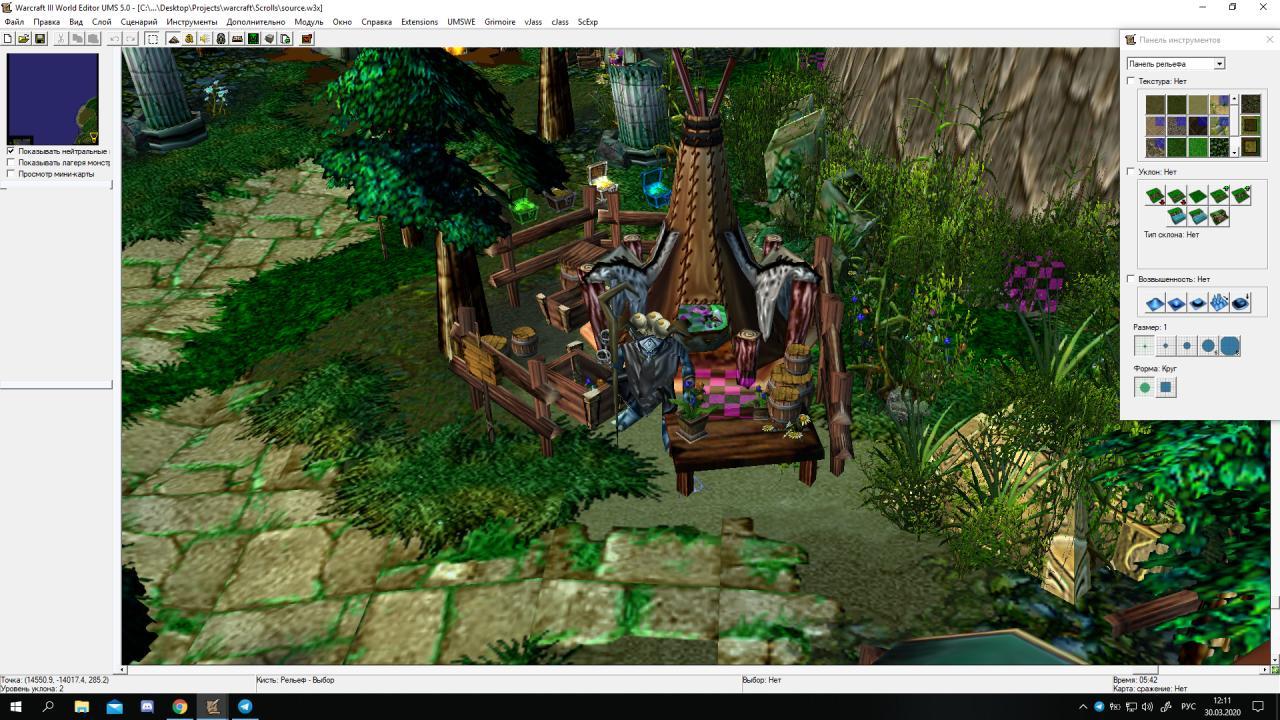Click the РУС language indicator
Screen dimensions: 1280x720
click(1188, 706)
